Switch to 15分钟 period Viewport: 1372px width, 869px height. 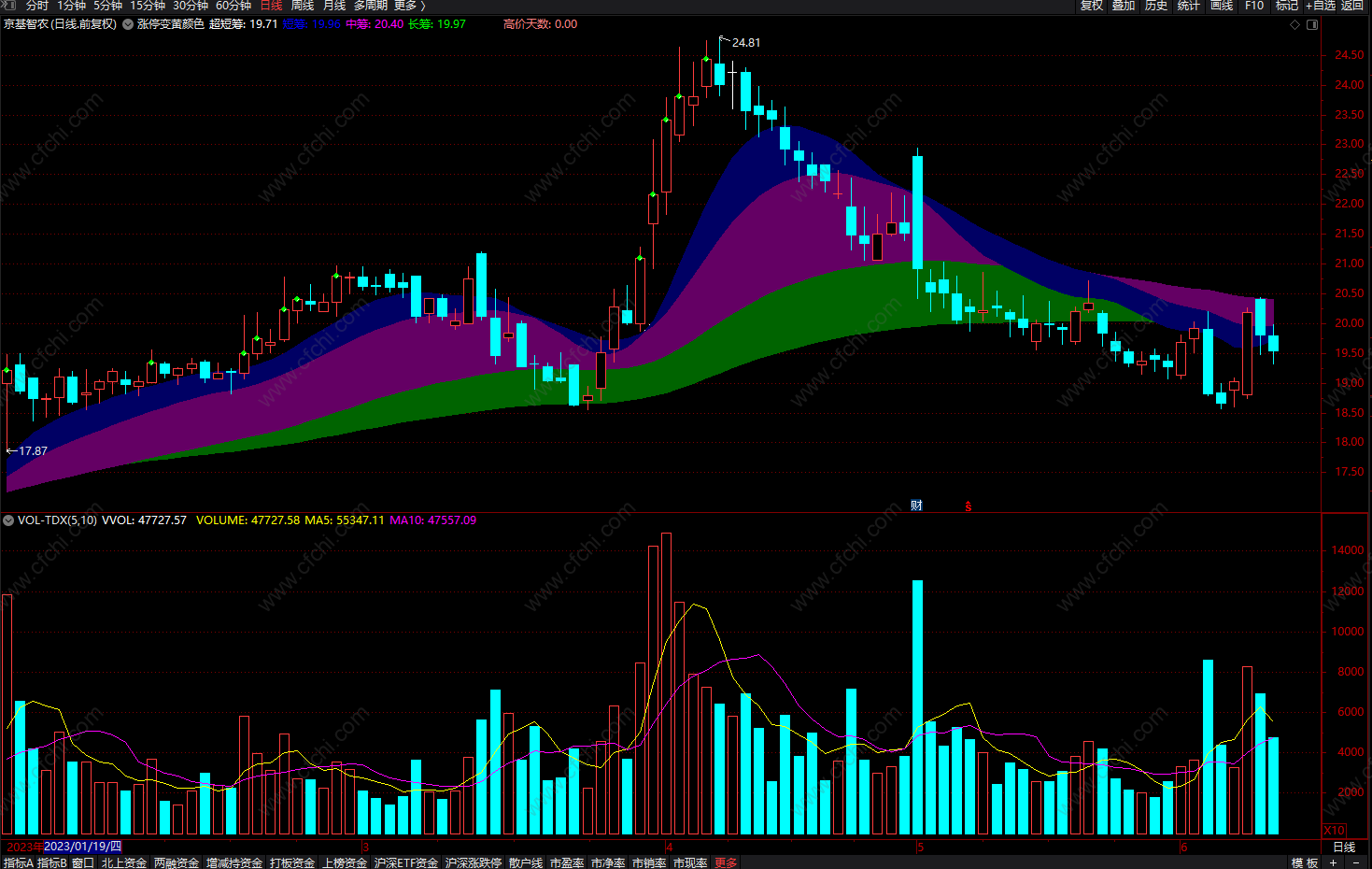coord(147,6)
